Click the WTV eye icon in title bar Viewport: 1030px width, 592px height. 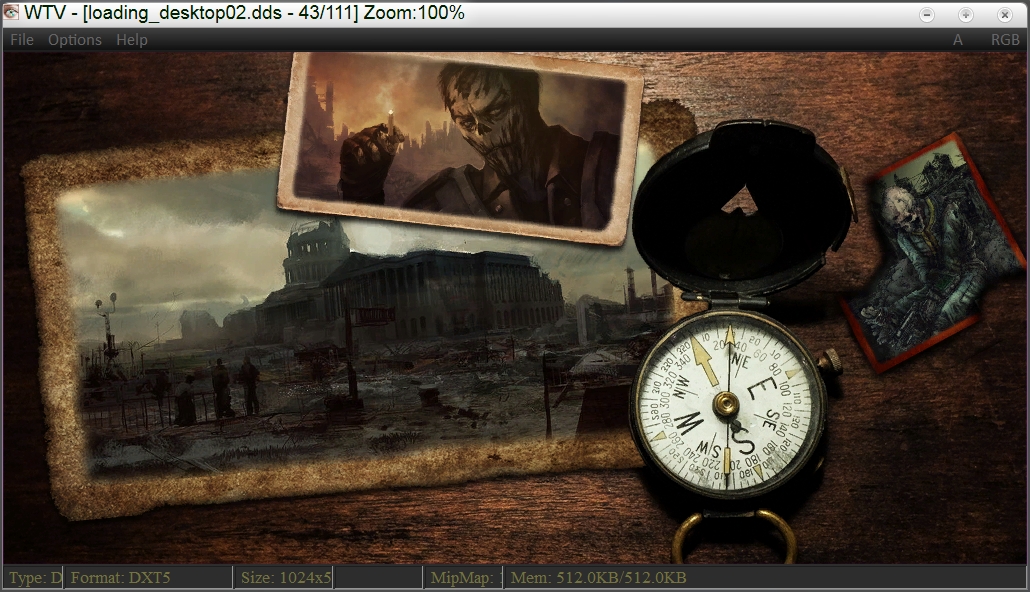click(11, 14)
